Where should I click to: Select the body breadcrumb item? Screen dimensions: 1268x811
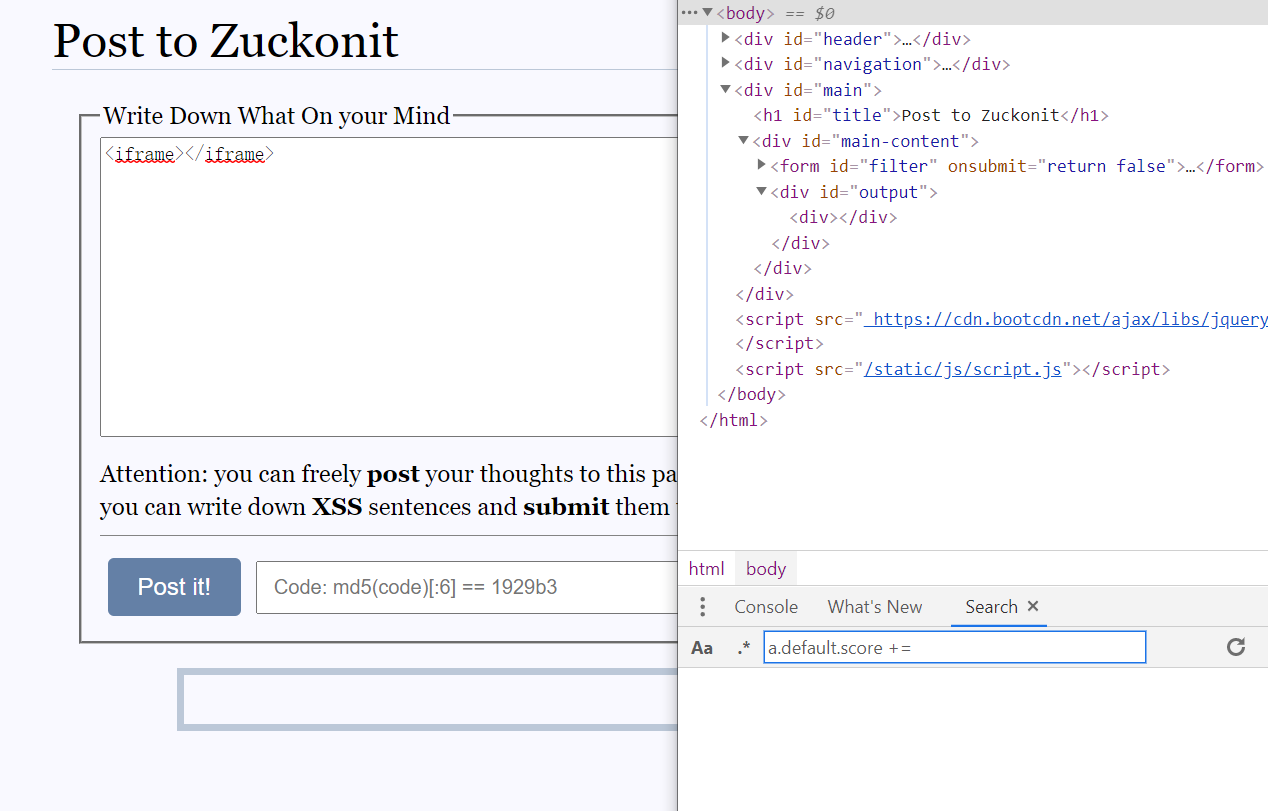coord(766,569)
